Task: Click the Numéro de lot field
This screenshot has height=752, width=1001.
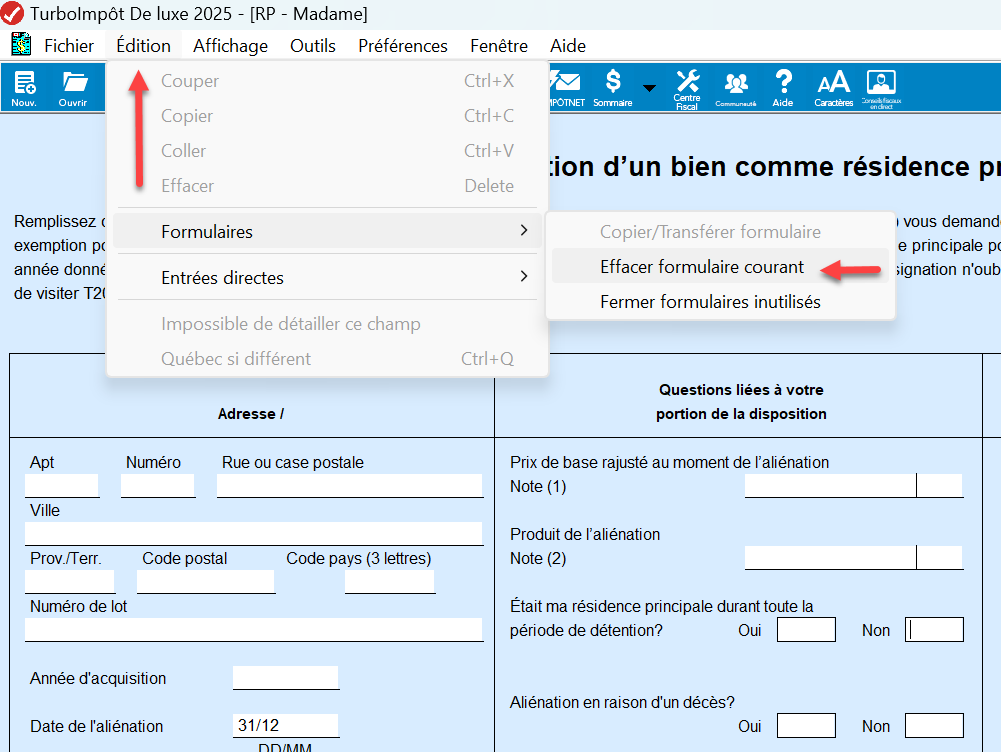Action: click(x=254, y=629)
